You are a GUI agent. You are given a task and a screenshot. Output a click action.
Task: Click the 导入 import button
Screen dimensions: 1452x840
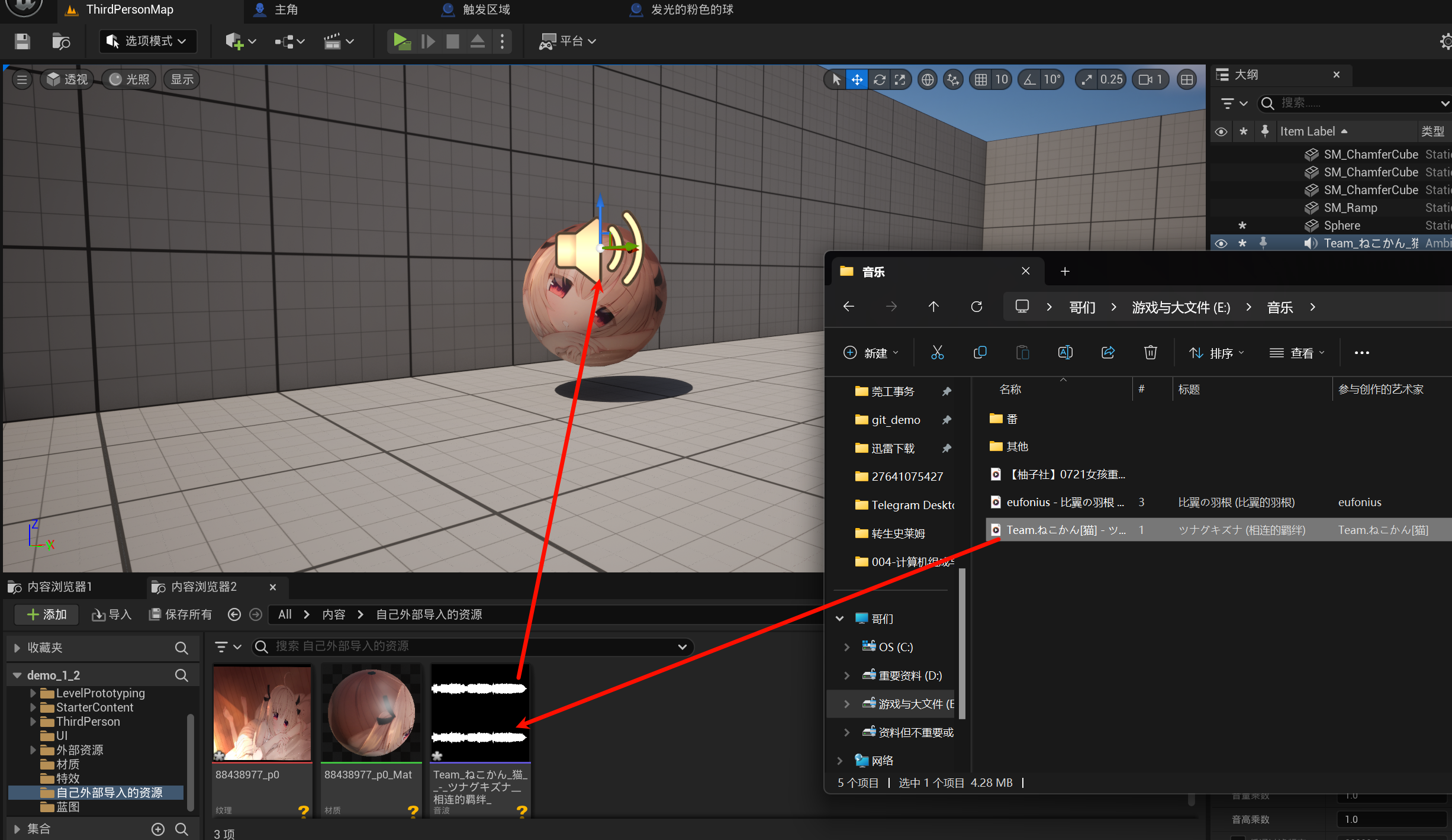[x=111, y=614]
